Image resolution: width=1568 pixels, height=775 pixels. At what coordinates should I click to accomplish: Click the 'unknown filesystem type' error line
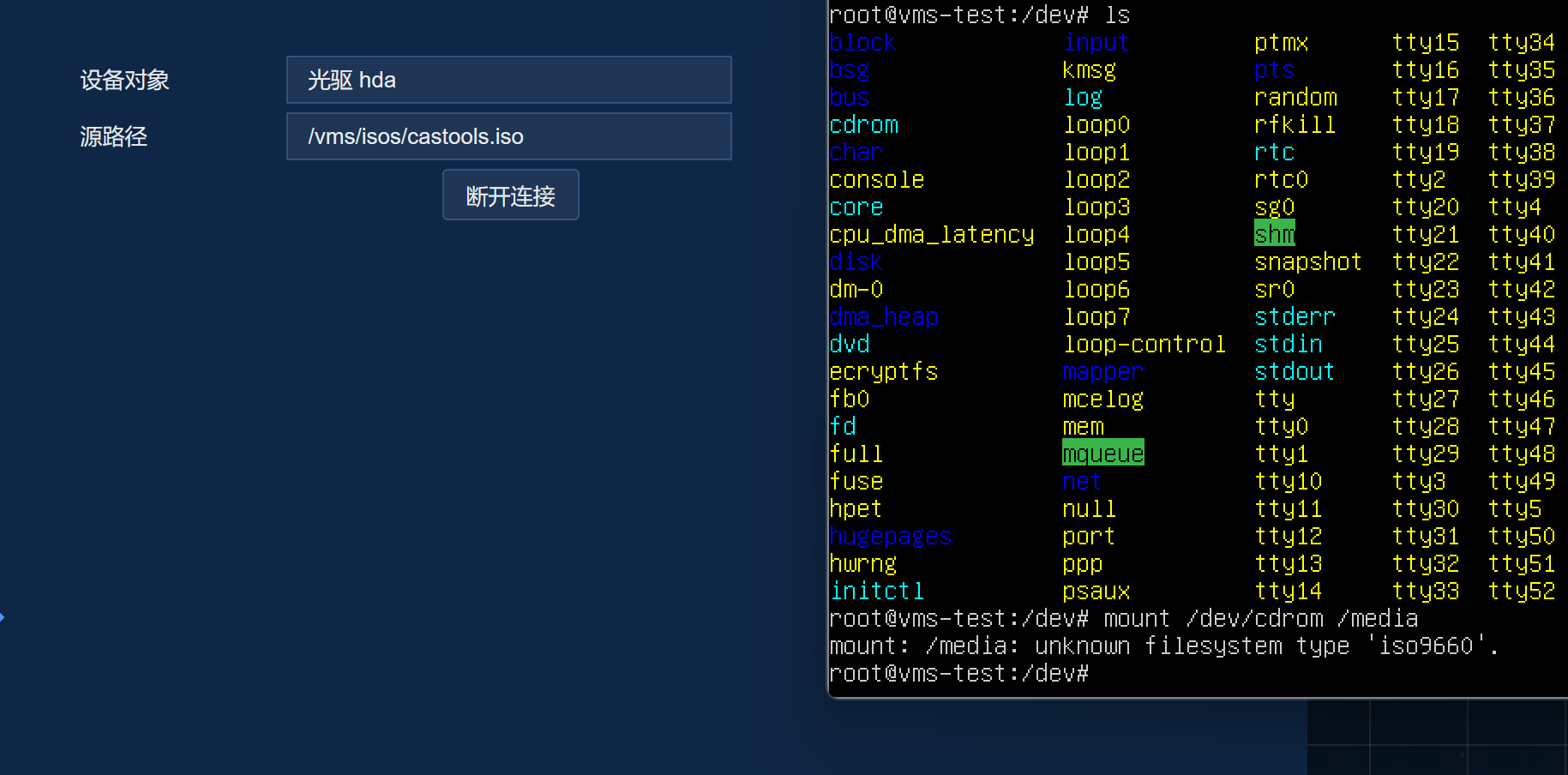coord(1163,646)
